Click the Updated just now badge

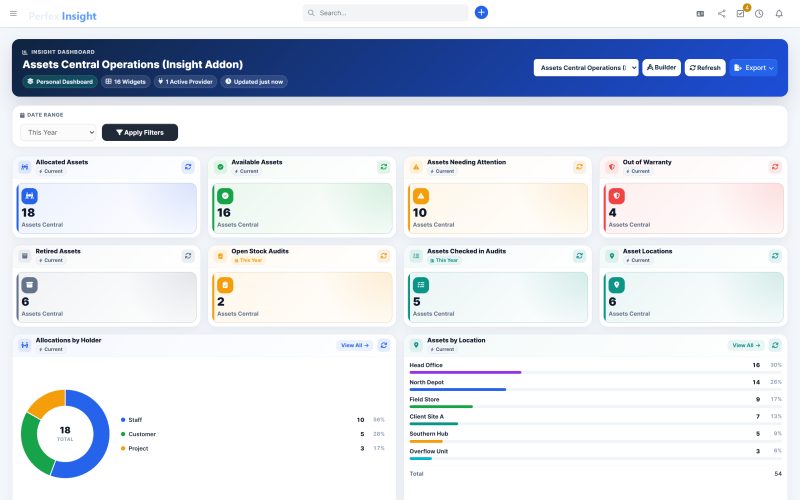tap(254, 82)
